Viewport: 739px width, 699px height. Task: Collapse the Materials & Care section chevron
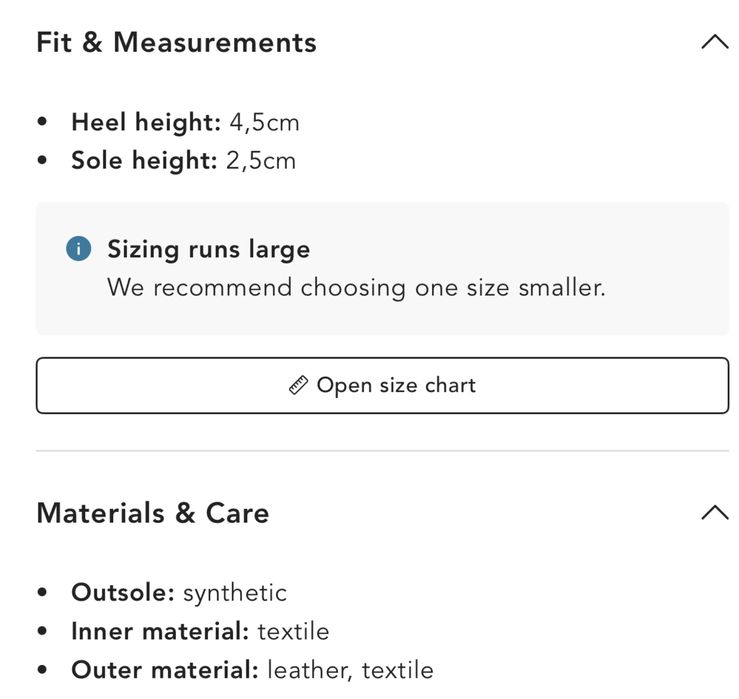point(714,513)
